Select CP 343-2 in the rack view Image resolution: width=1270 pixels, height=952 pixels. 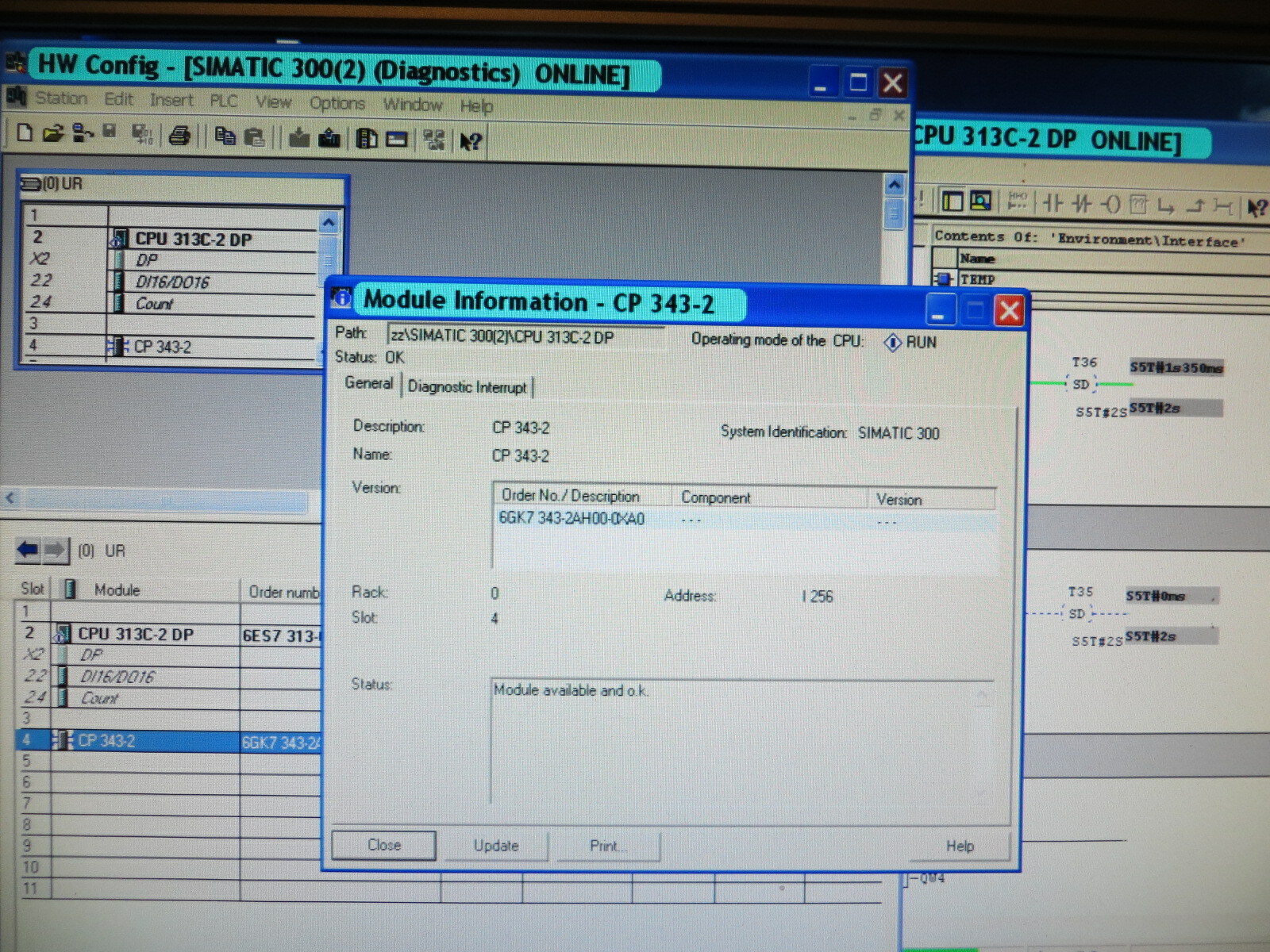coord(162,347)
